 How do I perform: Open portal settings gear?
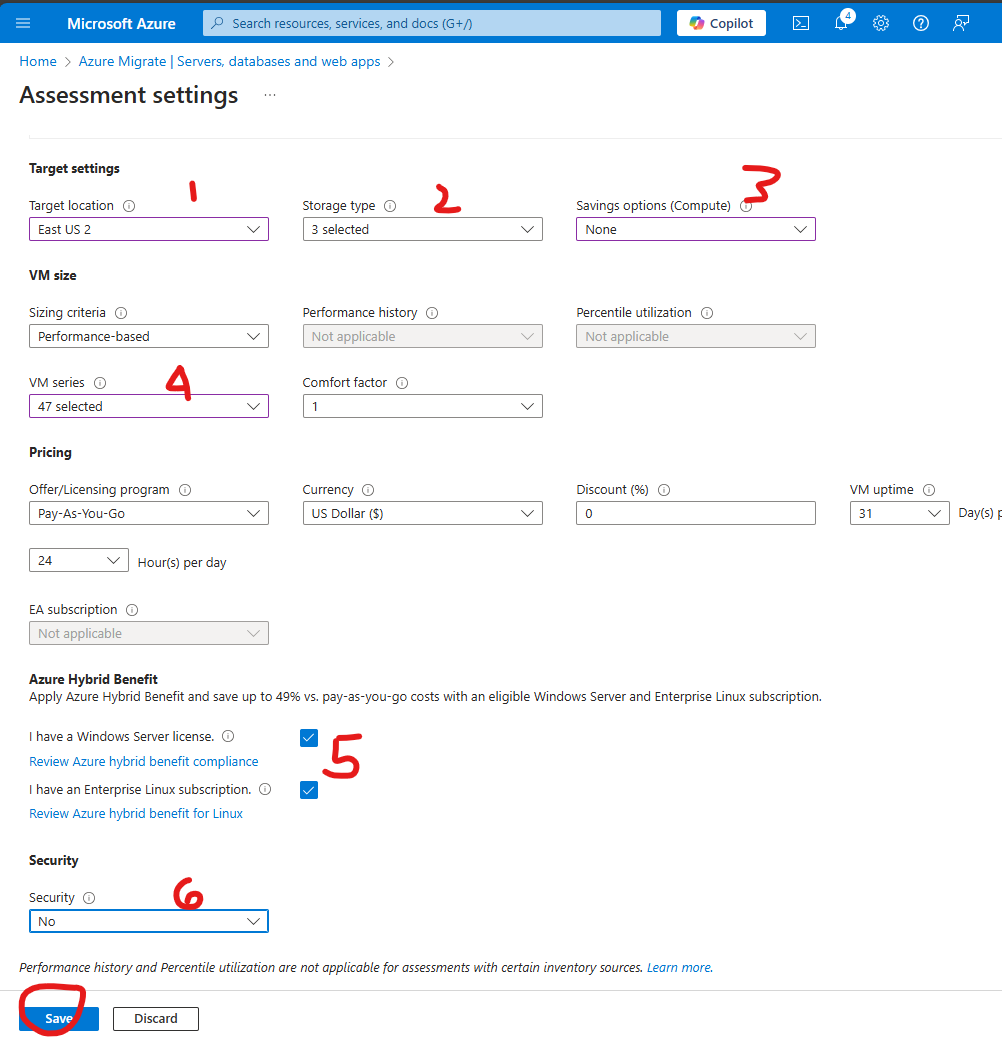pyautogui.click(x=881, y=23)
